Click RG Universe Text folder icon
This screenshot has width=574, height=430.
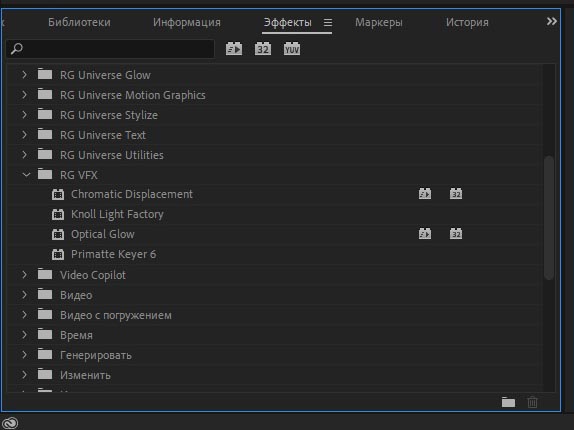(x=45, y=134)
